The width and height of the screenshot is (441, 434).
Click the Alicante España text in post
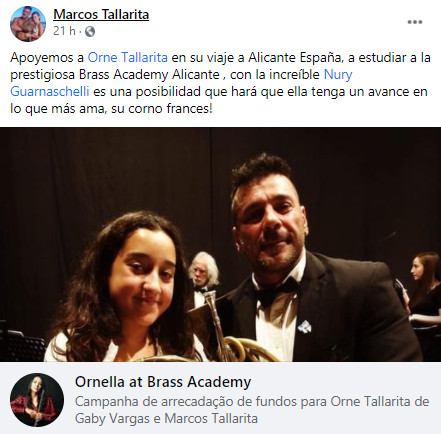(295, 57)
